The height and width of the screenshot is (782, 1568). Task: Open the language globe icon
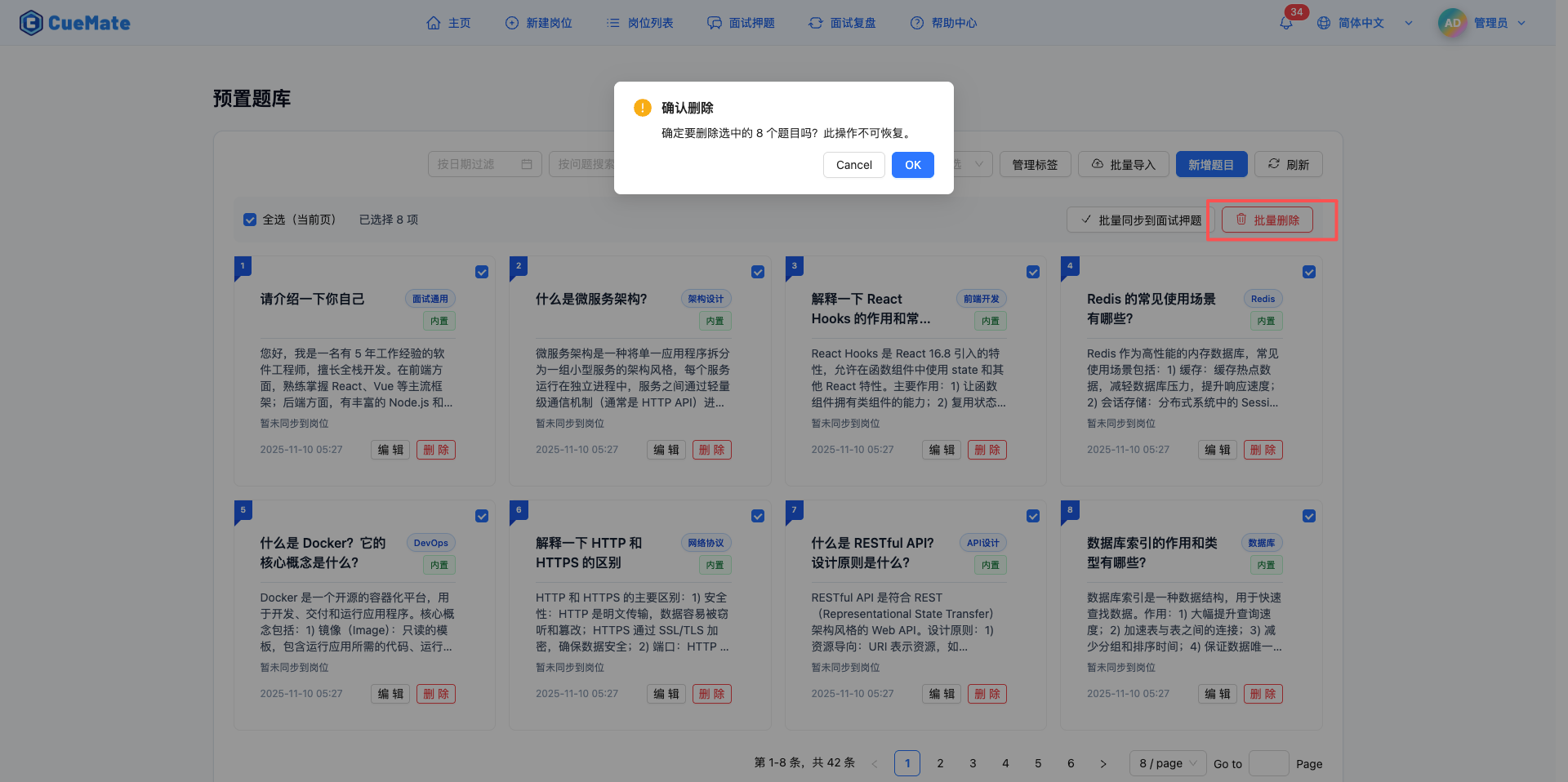pos(1323,23)
